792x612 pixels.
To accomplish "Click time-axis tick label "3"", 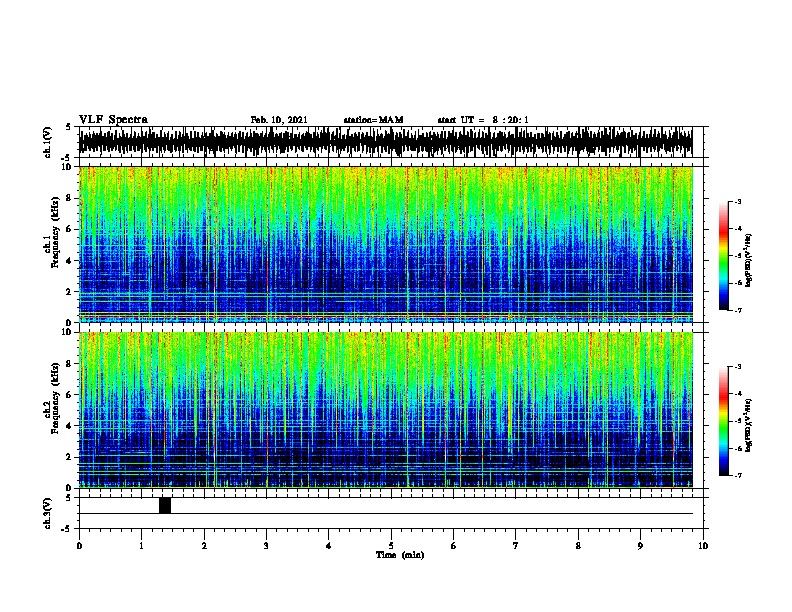I will pos(266,546).
